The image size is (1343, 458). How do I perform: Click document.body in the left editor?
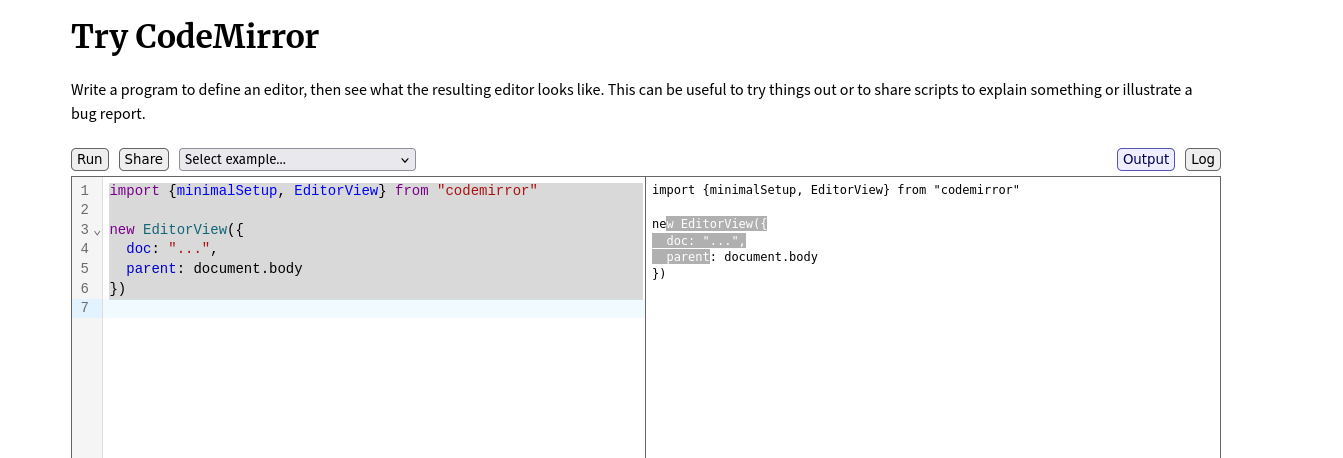(x=247, y=269)
